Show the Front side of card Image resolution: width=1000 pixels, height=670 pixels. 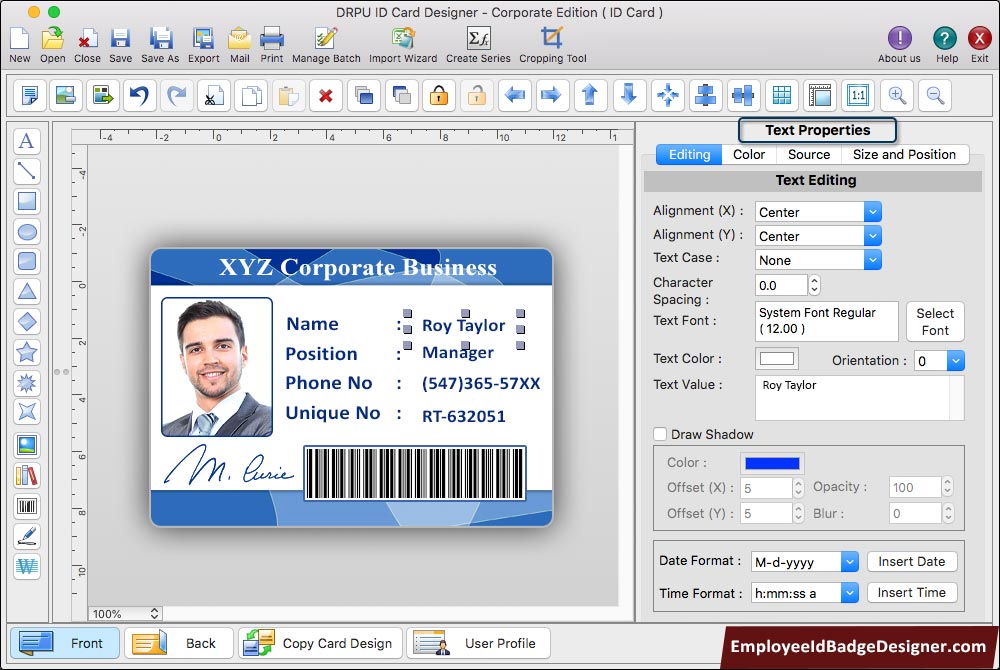coord(64,643)
